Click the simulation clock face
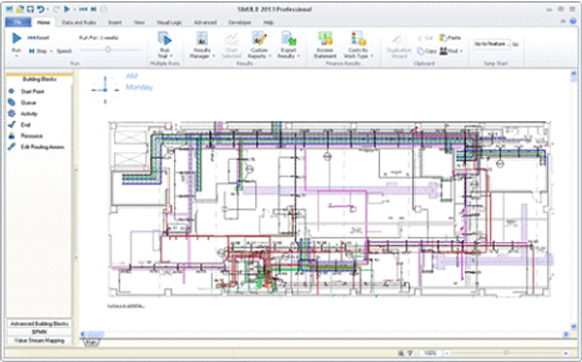Image resolution: width=582 pixels, height=362 pixels. [105, 89]
